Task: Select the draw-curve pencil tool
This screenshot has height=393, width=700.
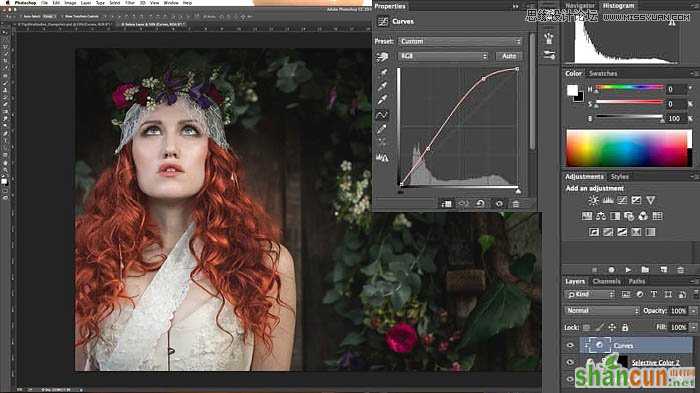Action: point(382,130)
